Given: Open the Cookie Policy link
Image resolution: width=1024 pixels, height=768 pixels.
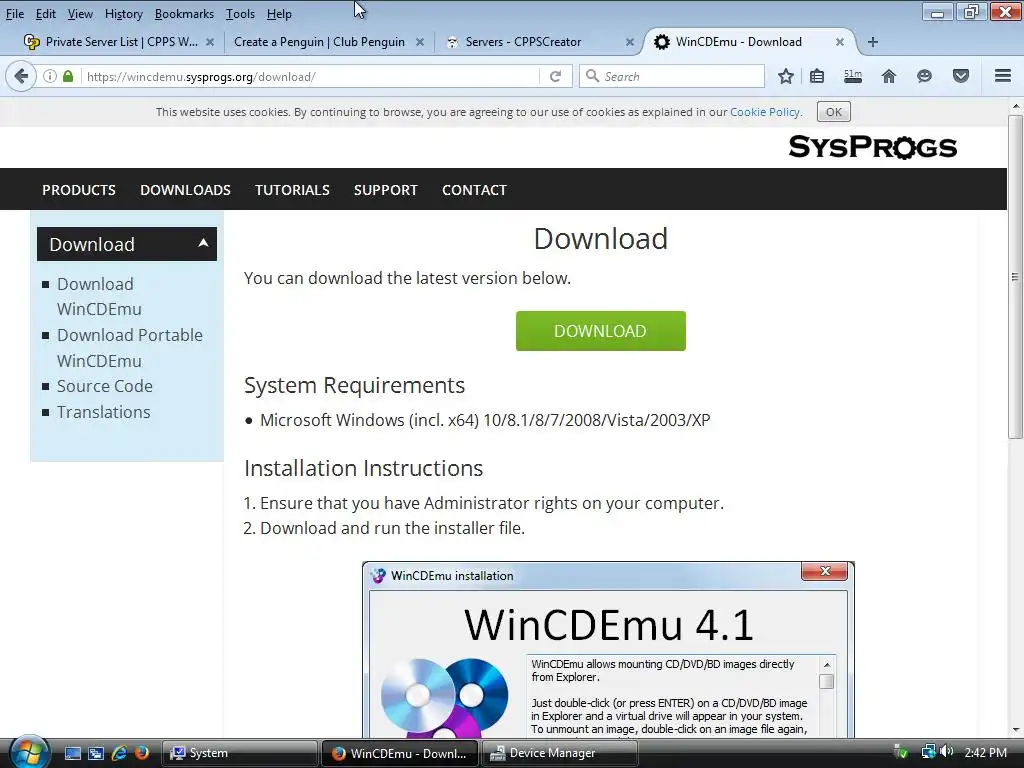Looking at the screenshot, I should pyautogui.click(x=765, y=112).
